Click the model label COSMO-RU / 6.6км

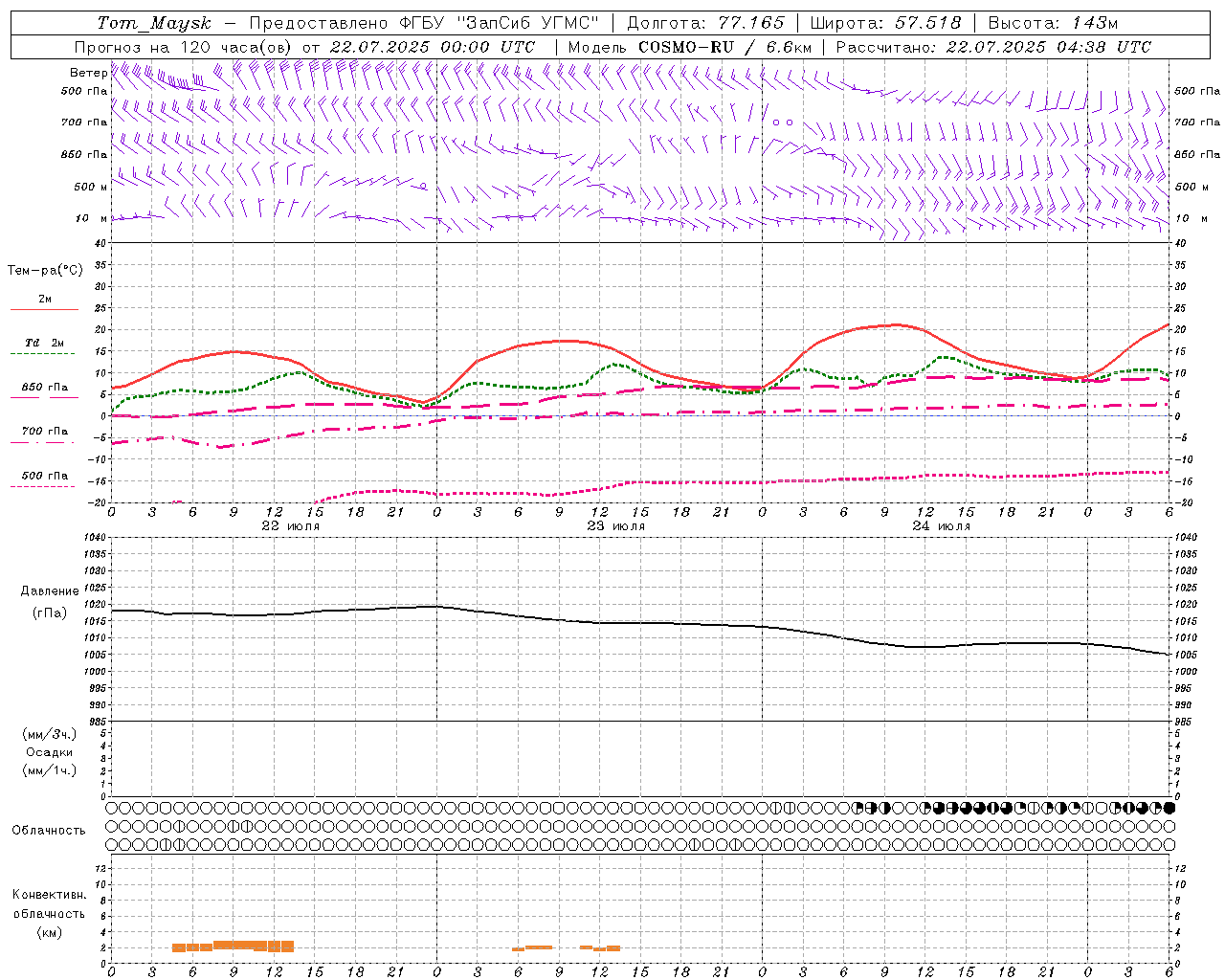click(725, 47)
